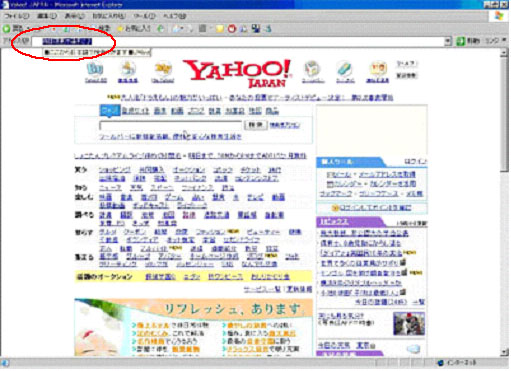Viewport: 511px width, 371px height.
Task: Click the 検索 button next to search box
Action: pyautogui.click(x=256, y=125)
